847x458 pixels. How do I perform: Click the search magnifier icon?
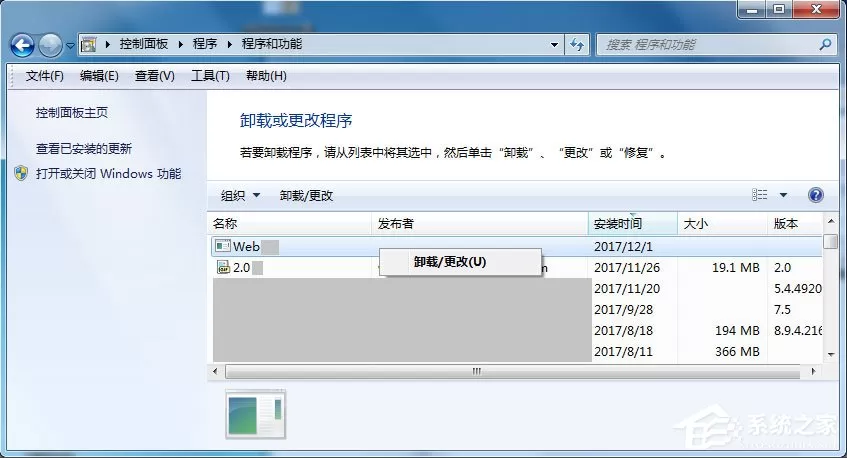click(x=825, y=44)
